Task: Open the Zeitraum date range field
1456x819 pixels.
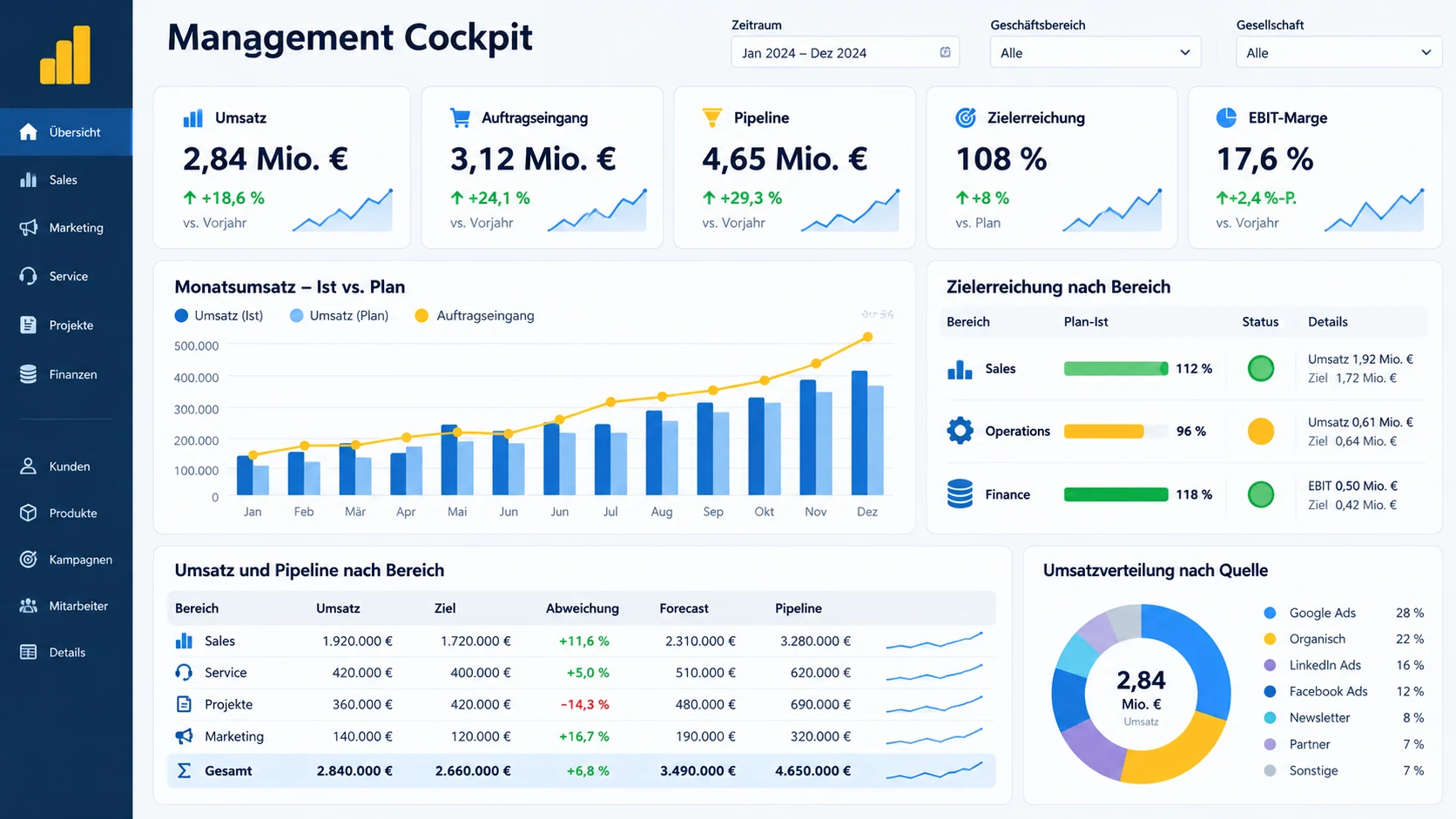Action: pyautogui.click(x=845, y=53)
